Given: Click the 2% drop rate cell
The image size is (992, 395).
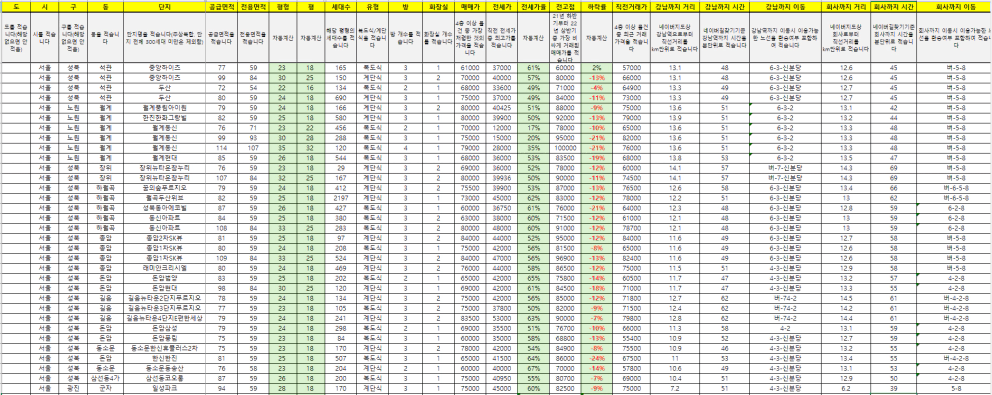Looking at the screenshot, I should coord(597,67).
